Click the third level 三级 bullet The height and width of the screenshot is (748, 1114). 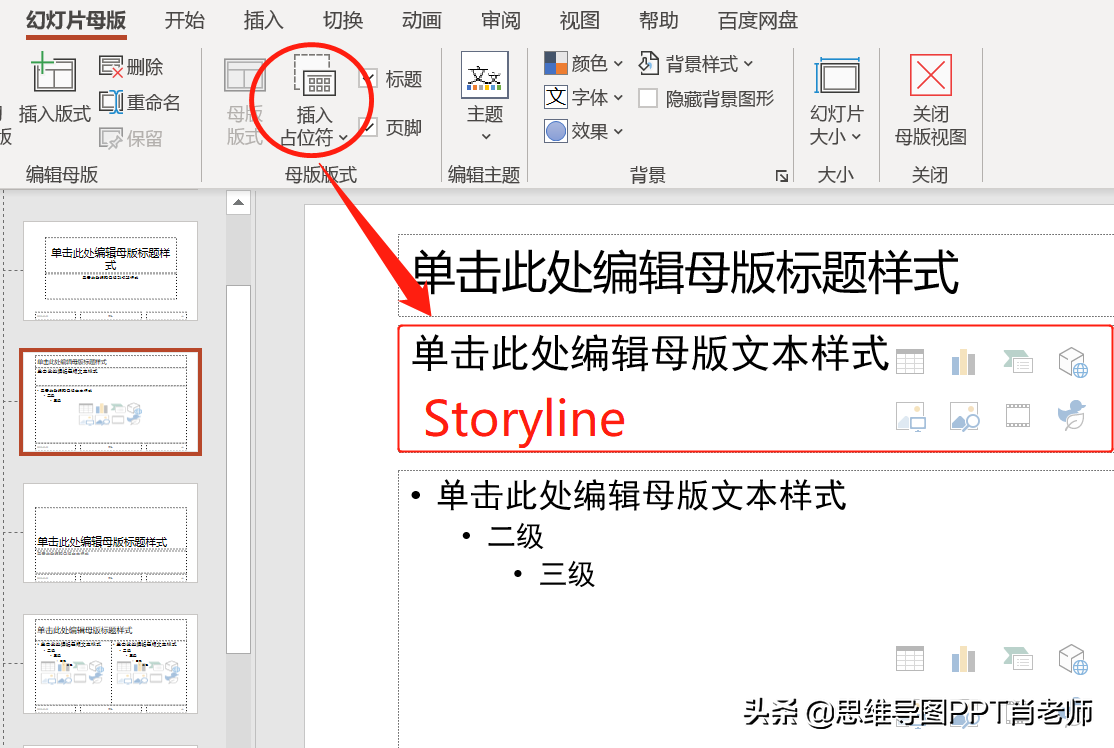(x=567, y=574)
